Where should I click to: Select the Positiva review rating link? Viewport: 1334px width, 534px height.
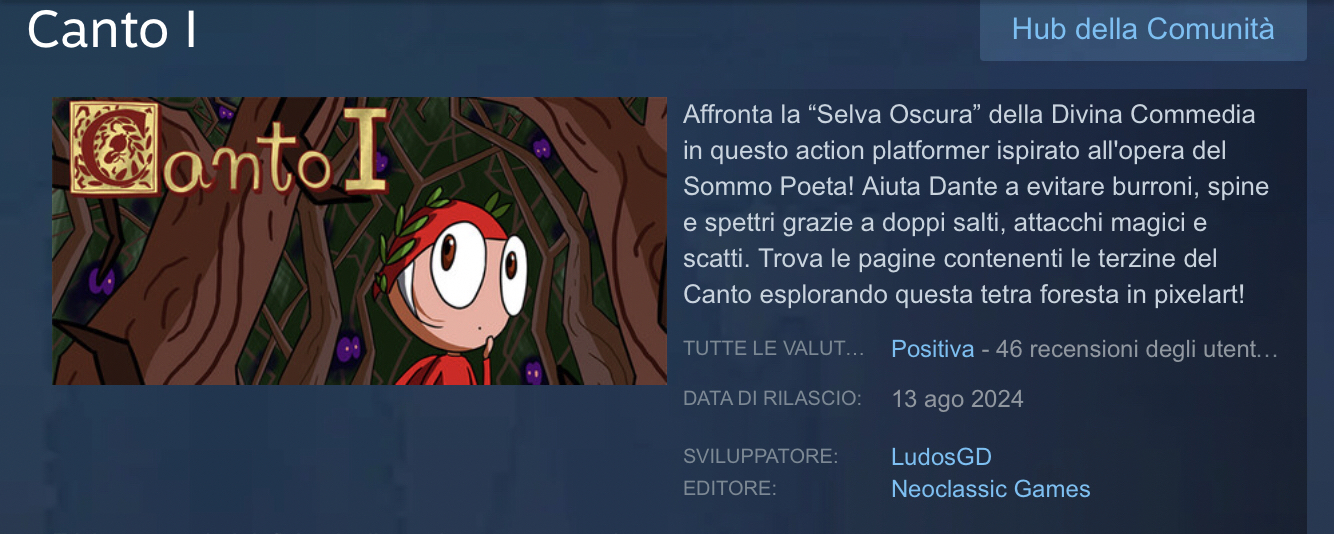932,349
